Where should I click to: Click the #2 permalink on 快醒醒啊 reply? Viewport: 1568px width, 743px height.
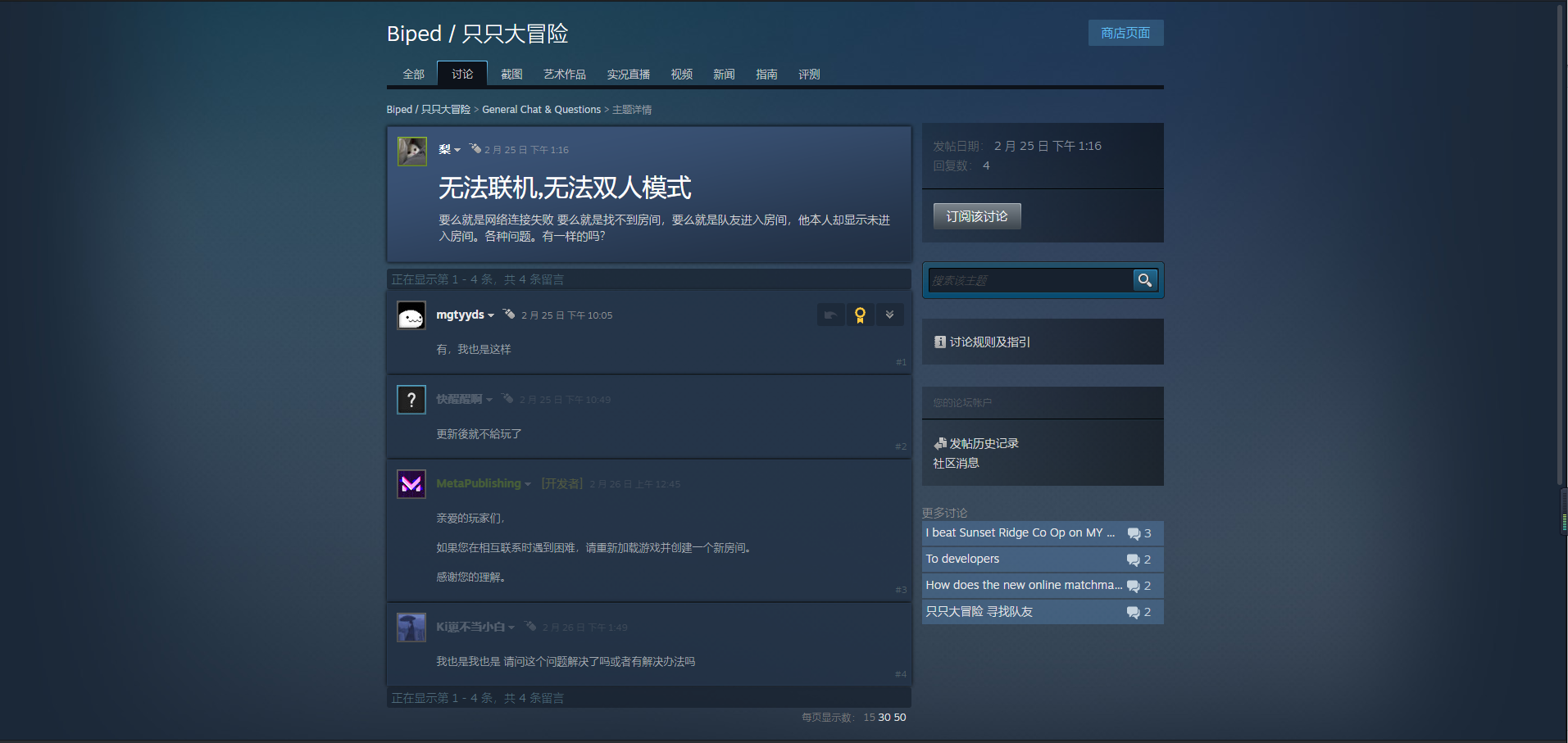click(x=901, y=446)
